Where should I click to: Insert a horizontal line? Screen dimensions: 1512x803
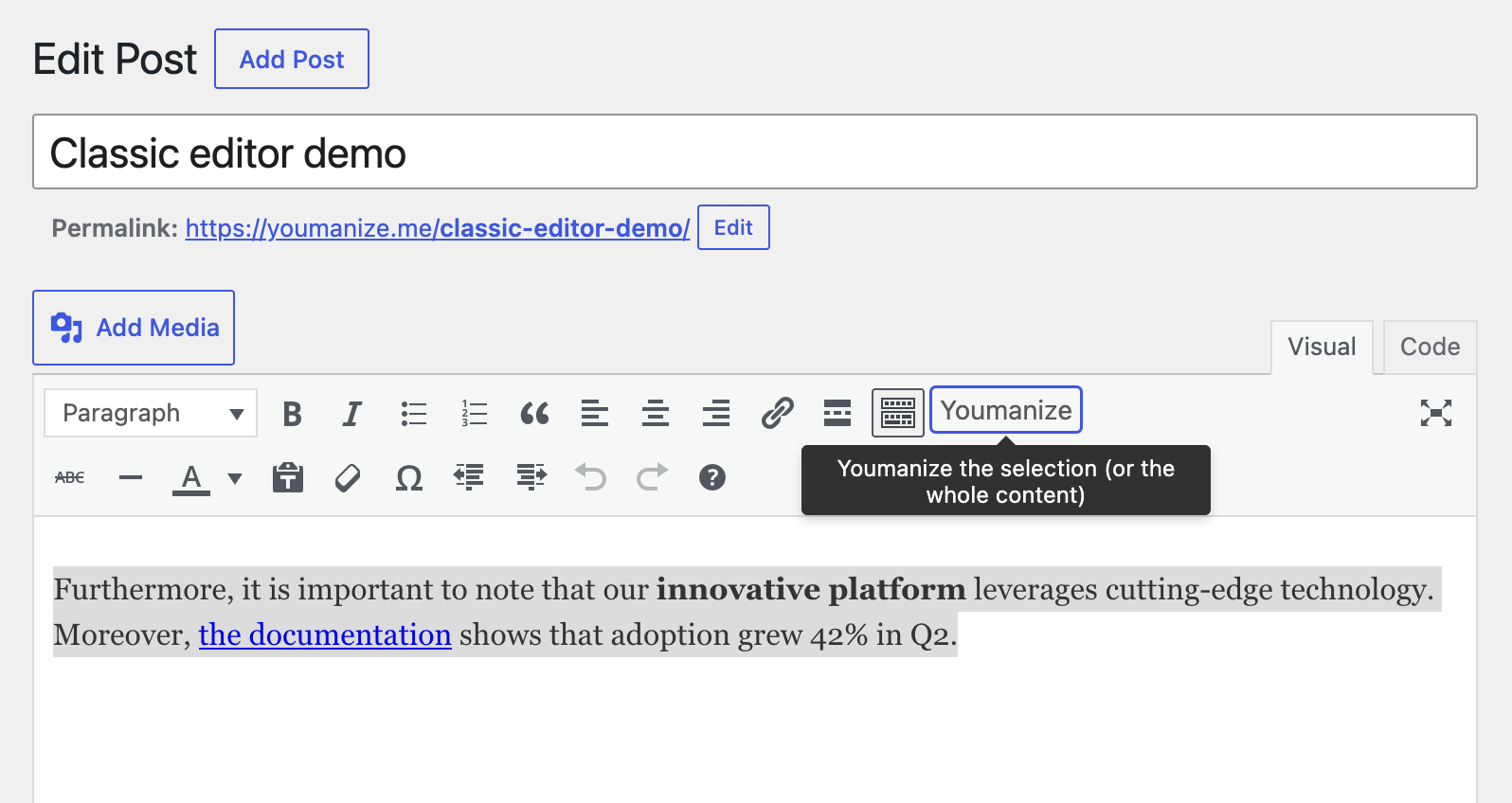131,477
